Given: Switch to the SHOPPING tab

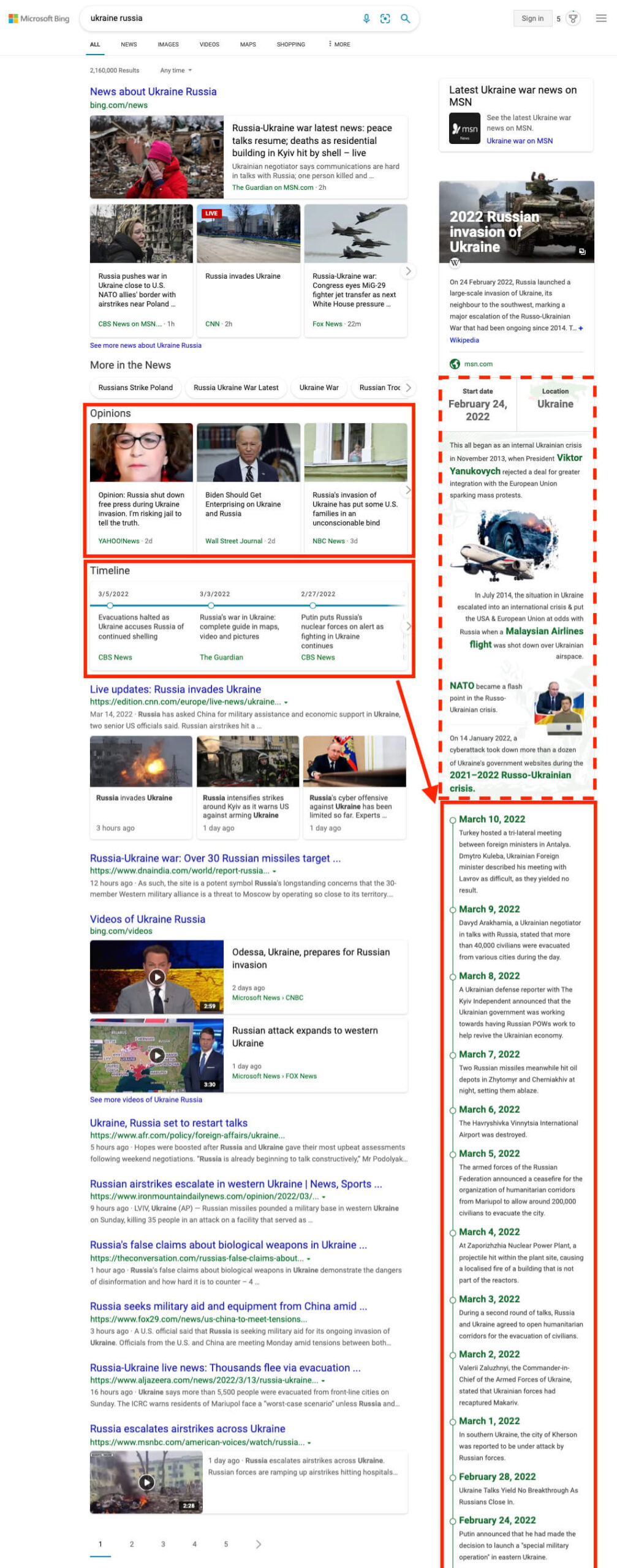Looking at the screenshot, I should tap(291, 44).
